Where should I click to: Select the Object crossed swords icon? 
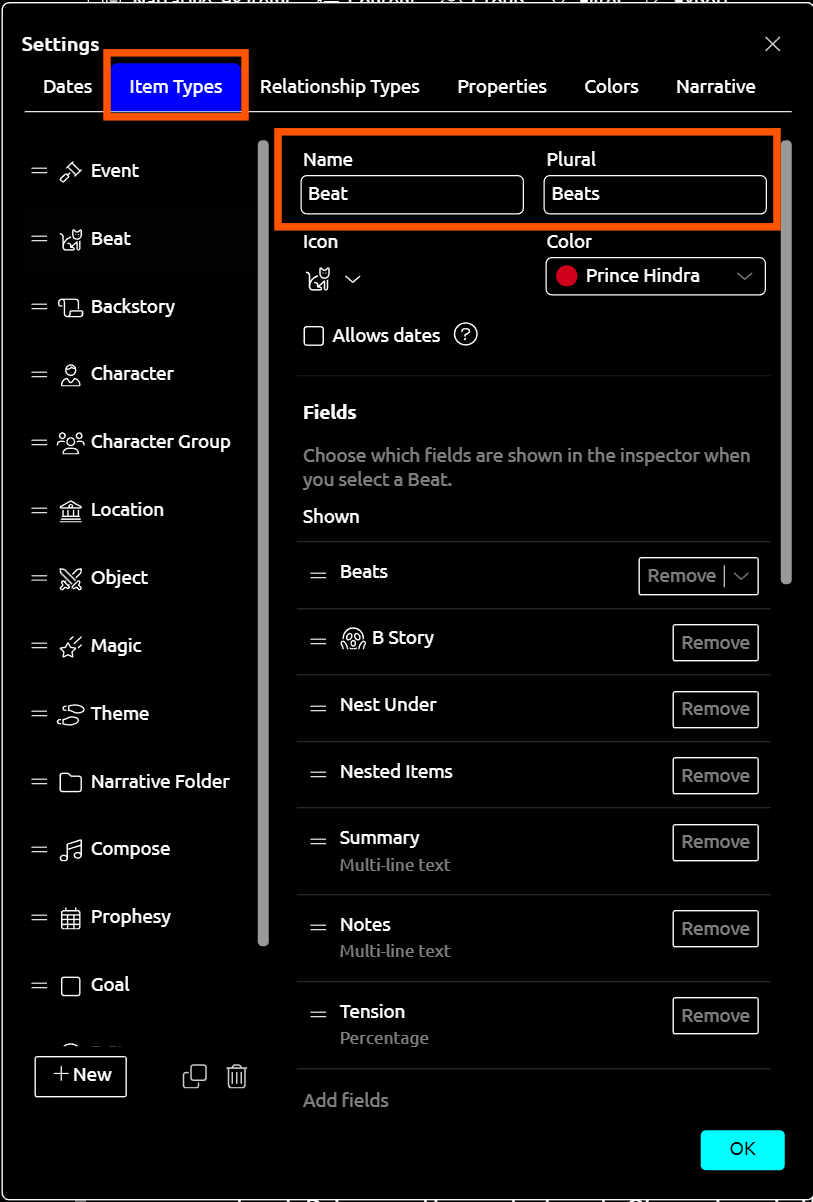pos(70,578)
